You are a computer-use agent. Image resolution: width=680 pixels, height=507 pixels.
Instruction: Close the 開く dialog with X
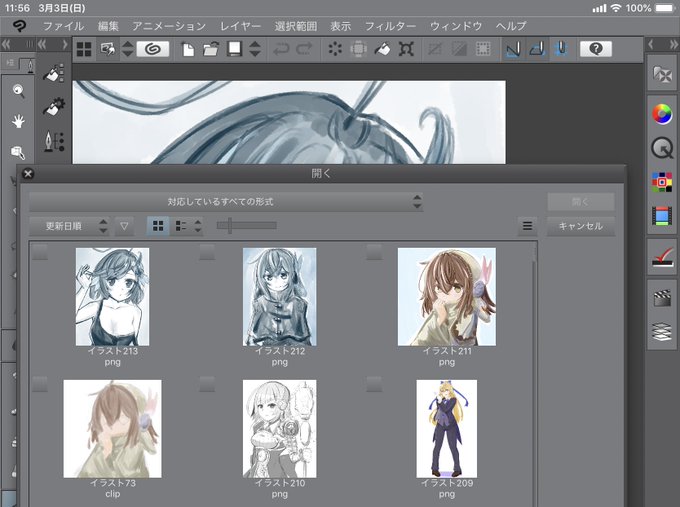[28, 174]
